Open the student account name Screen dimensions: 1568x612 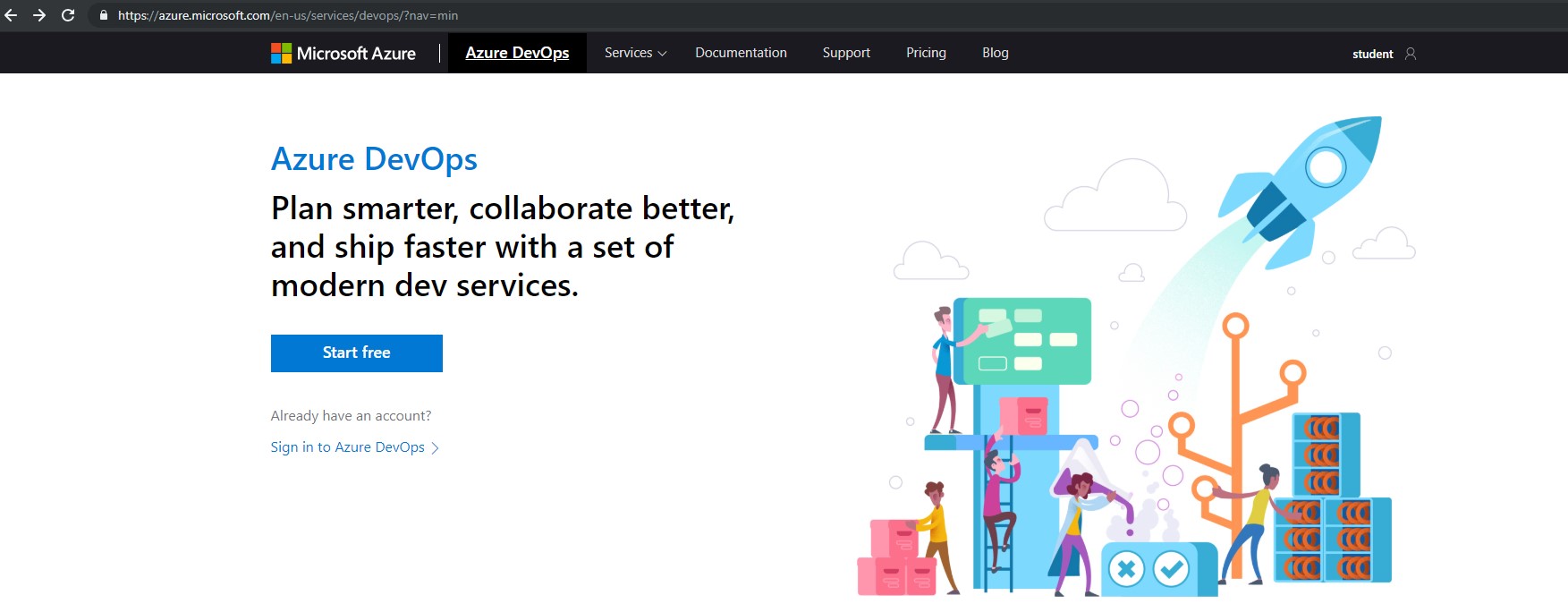pyautogui.click(x=1372, y=54)
